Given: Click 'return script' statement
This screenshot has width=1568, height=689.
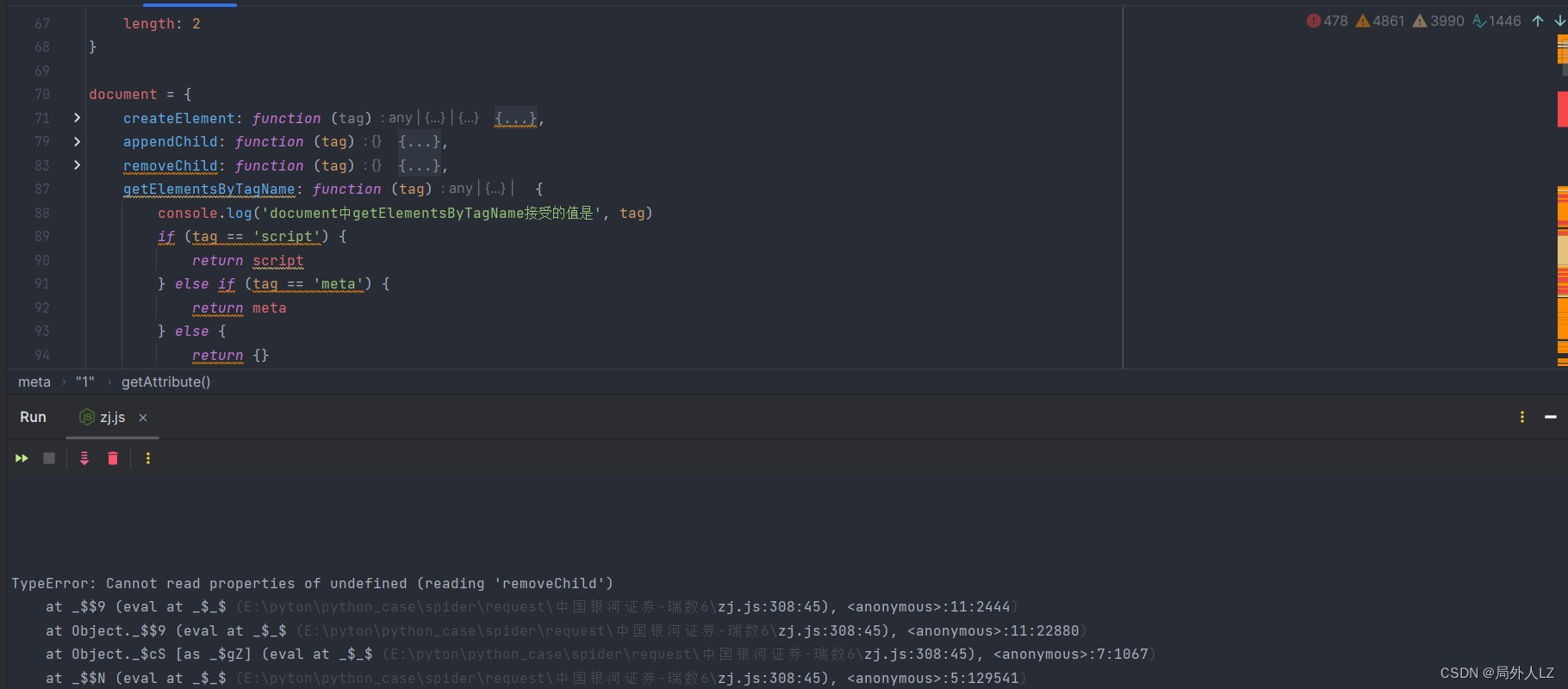Looking at the screenshot, I should pos(247,260).
